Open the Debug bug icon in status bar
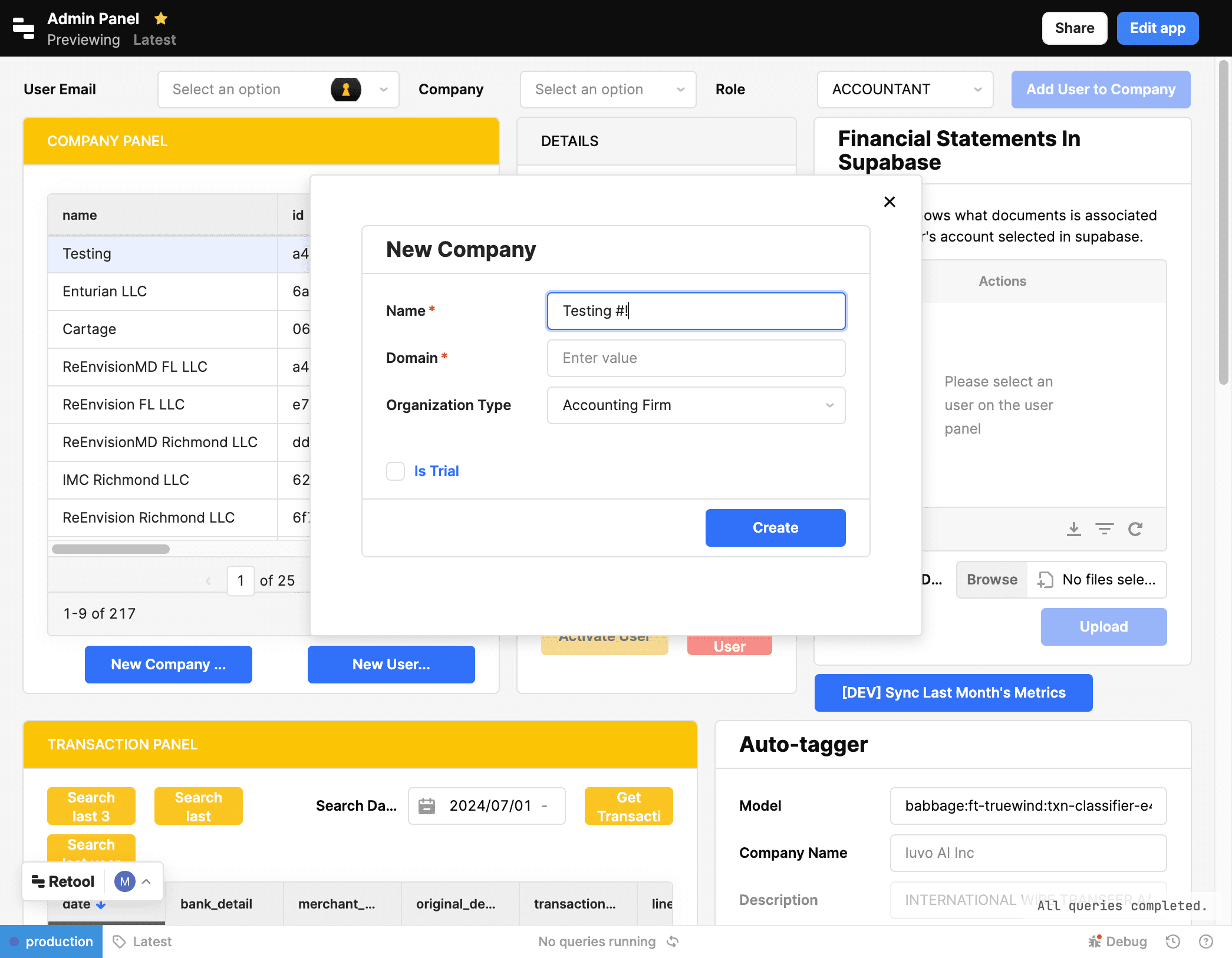Viewport: 1232px width, 958px height. pyautogui.click(x=1097, y=941)
